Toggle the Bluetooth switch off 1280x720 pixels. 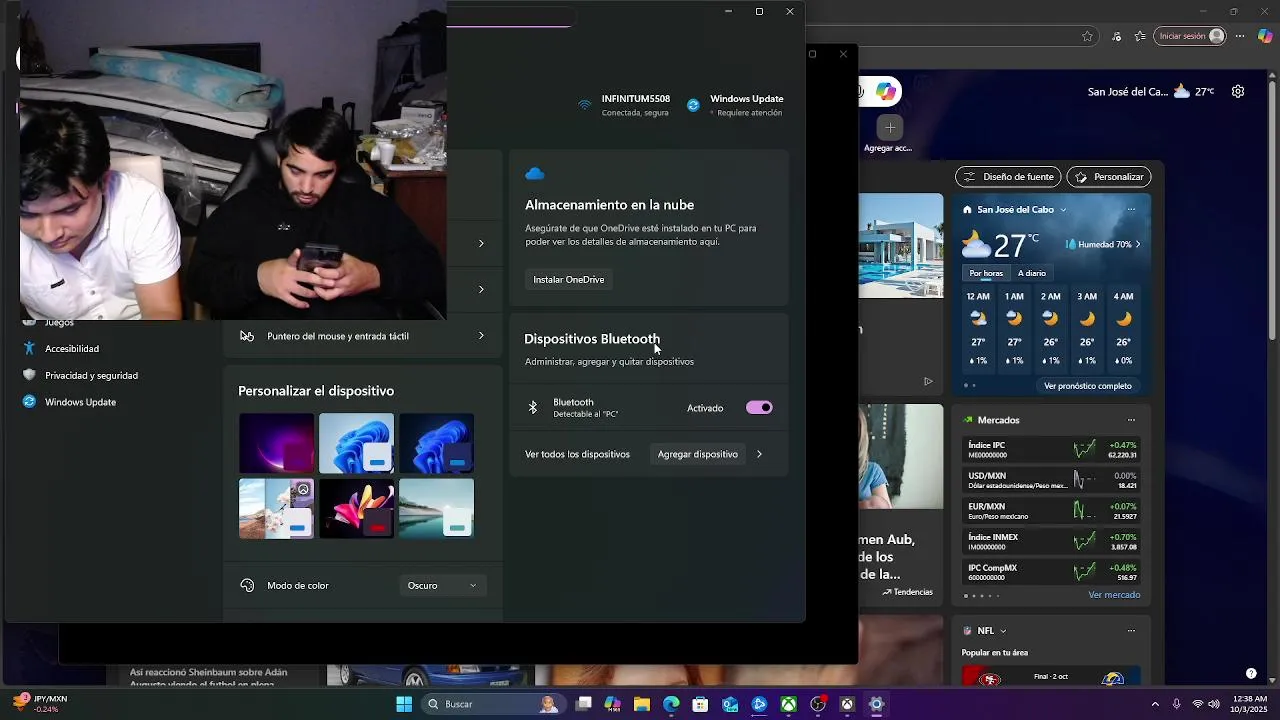coord(759,408)
